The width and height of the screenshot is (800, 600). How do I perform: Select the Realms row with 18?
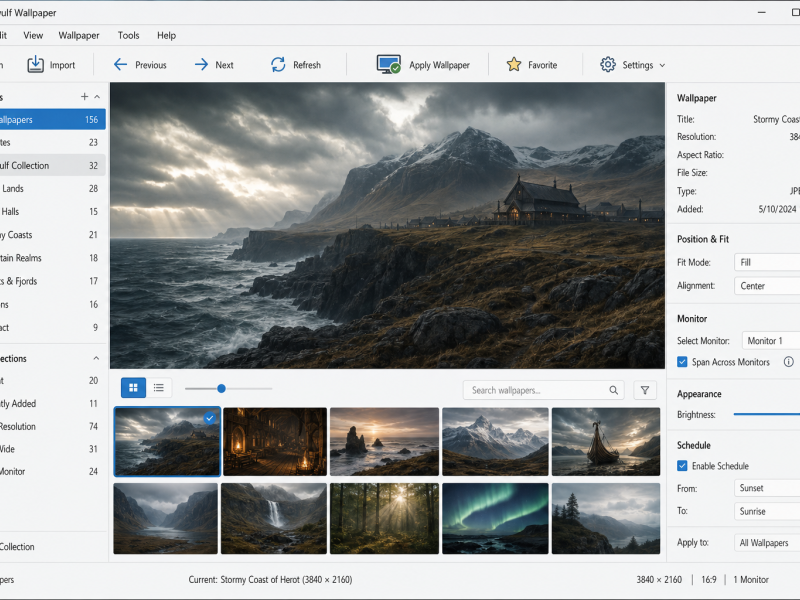(x=52, y=258)
